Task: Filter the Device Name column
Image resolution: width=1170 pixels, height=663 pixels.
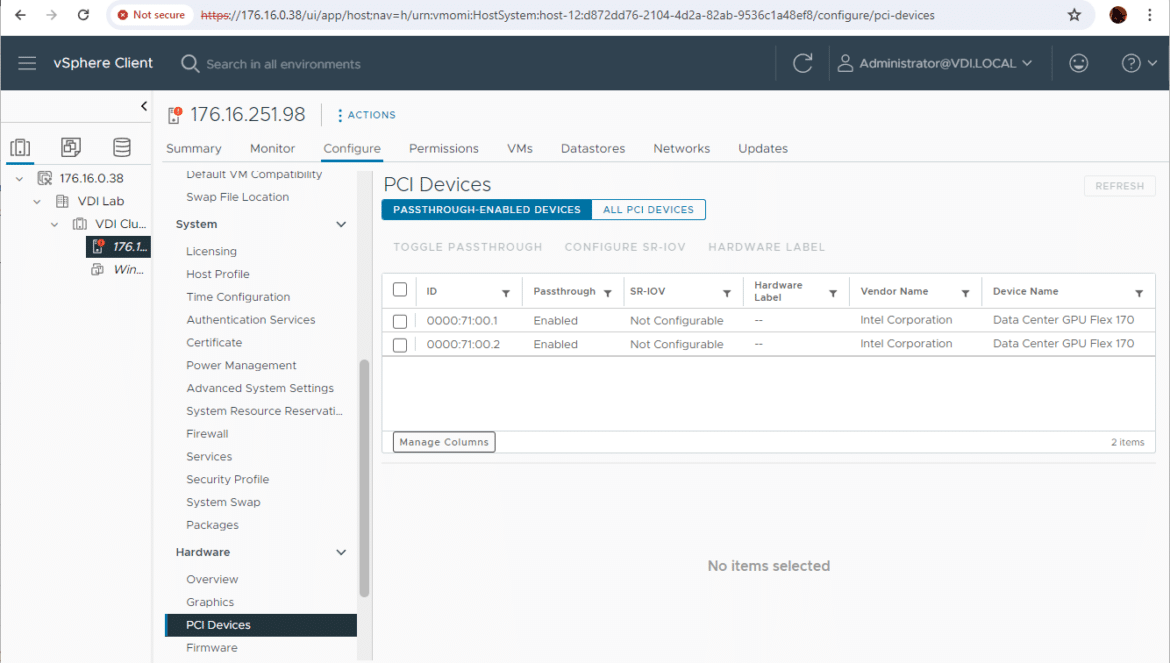Action: [x=1139, y=293]
